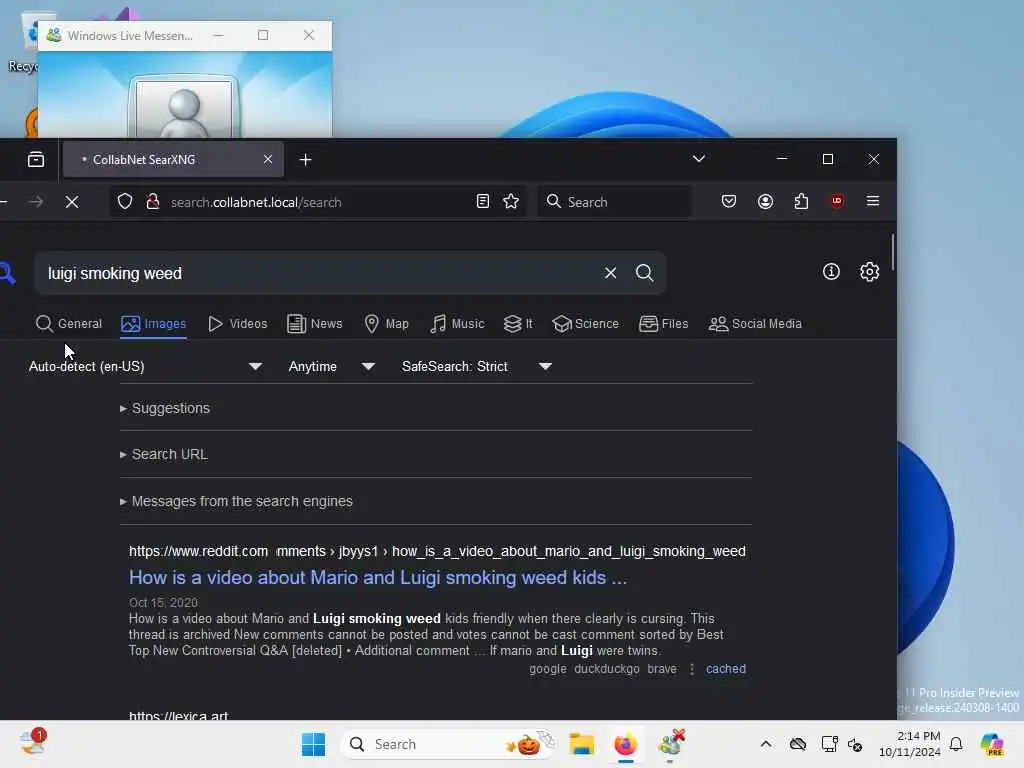Select the Images category tab

pyautogui.click(x=153, y=323)
